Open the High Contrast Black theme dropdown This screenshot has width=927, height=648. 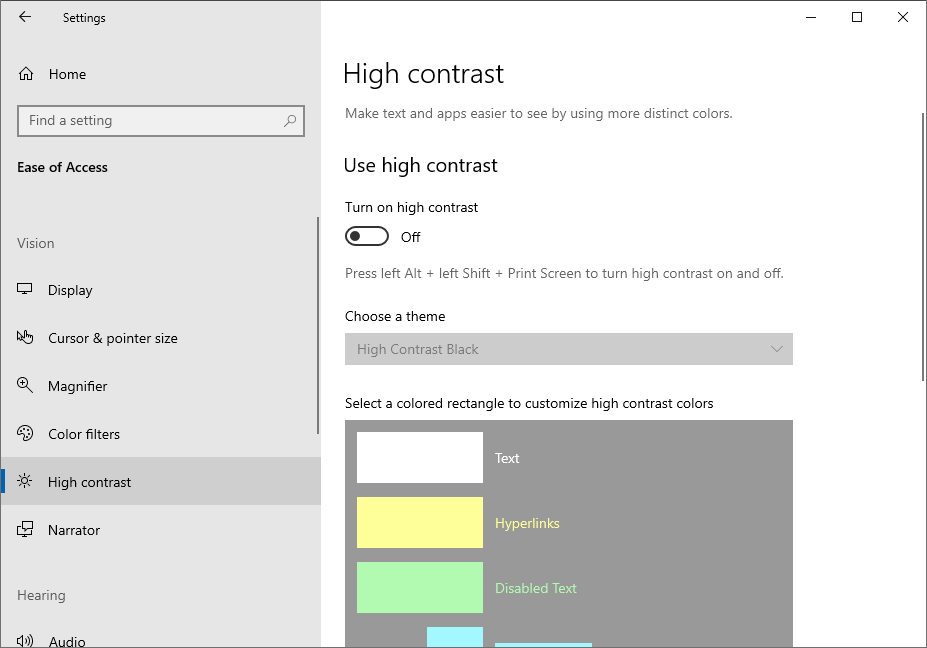569,349
